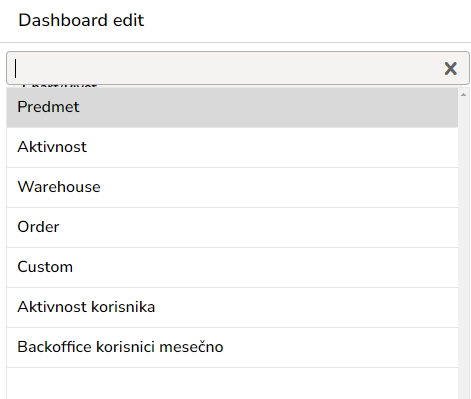The height and width of the screenshot is (399, 471).
Task: Open the Warehouse dashboard type
Action: click(232, 187)
